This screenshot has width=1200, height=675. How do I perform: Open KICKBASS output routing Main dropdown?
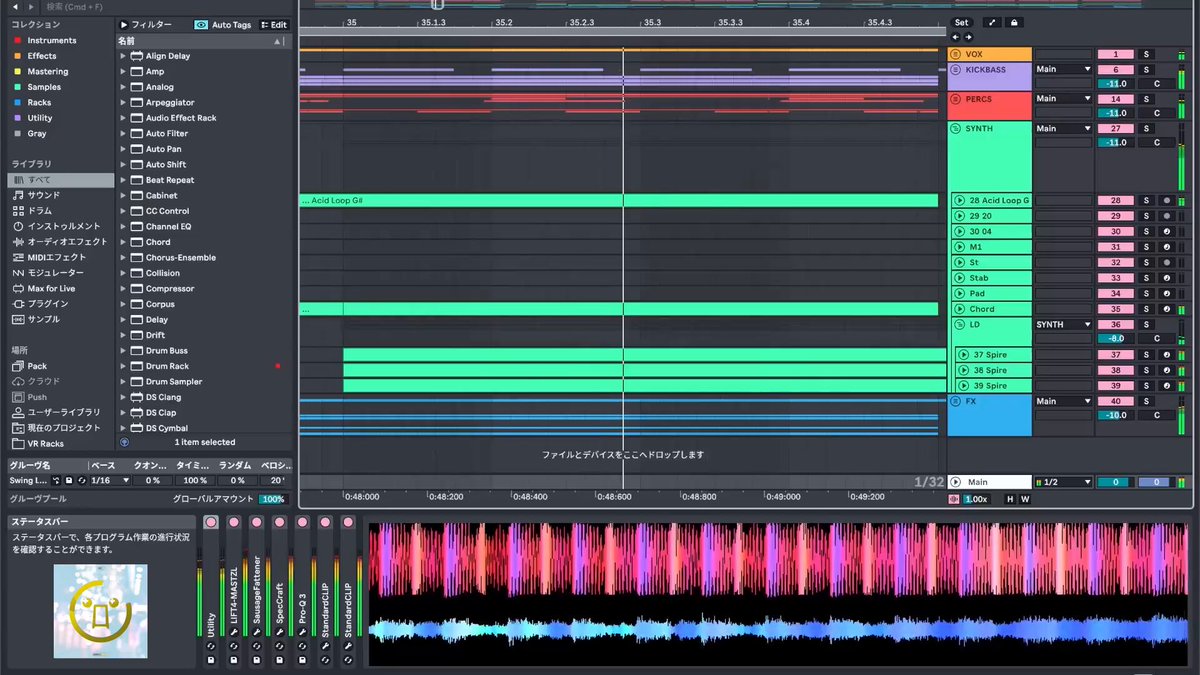click(x=1063, y=69)
